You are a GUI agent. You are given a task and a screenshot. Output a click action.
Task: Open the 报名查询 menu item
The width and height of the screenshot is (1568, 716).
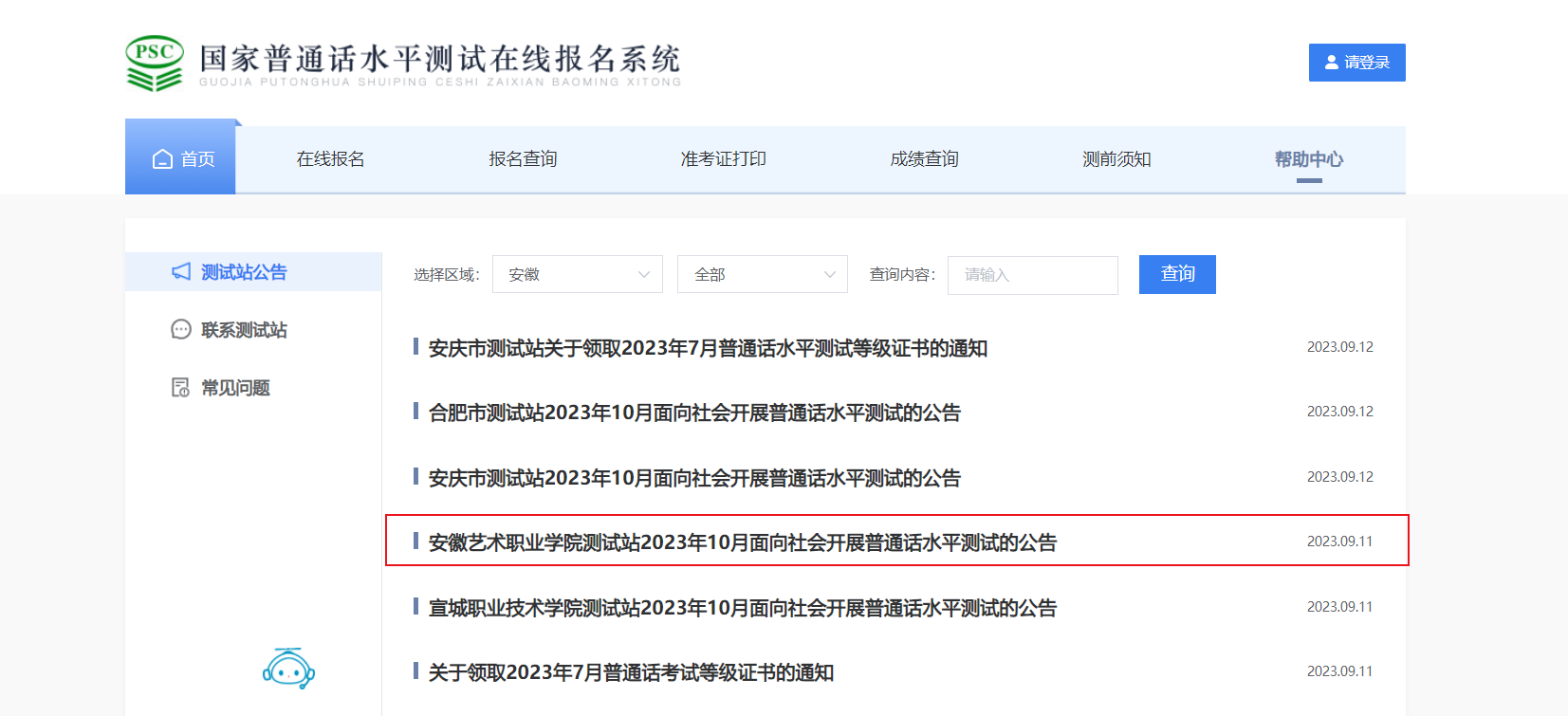pos(523,159)
